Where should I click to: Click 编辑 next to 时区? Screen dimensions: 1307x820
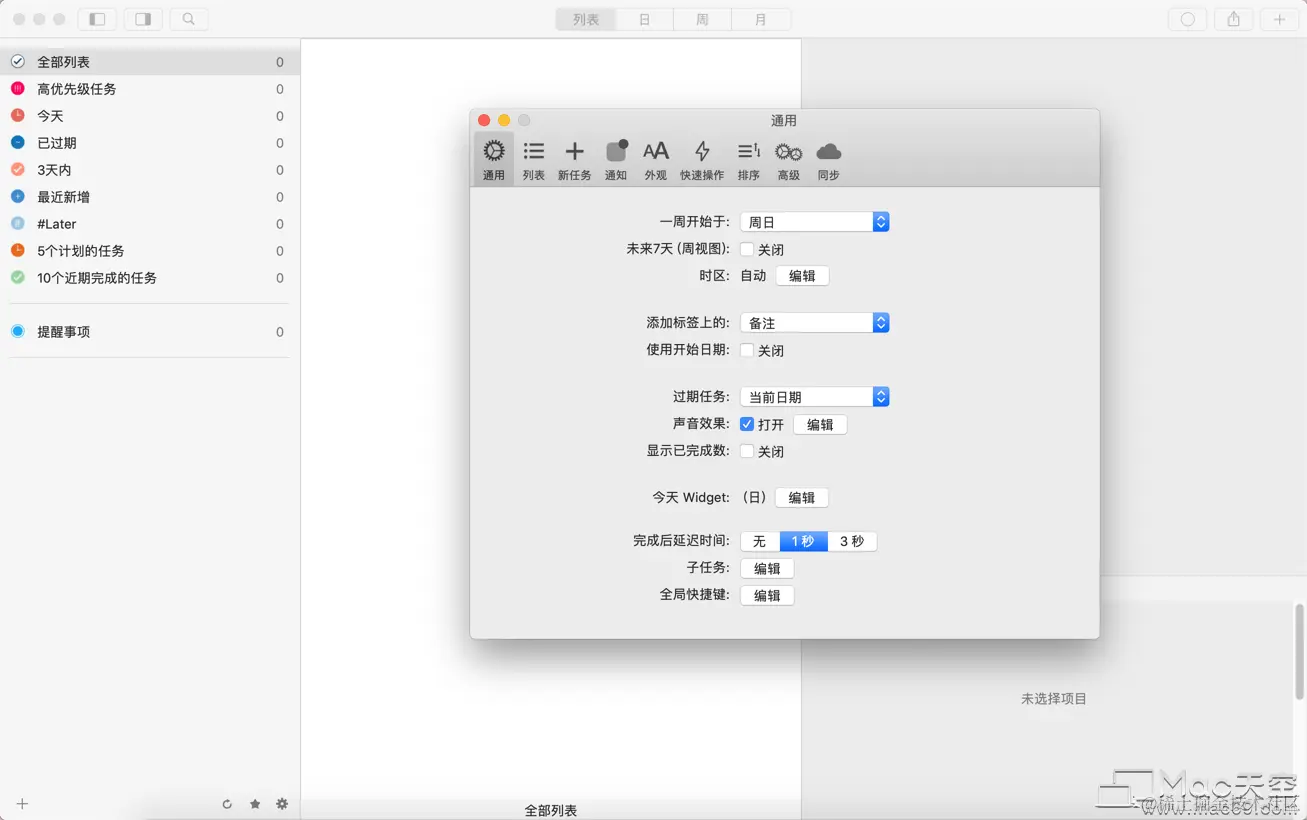click(802, 276)
